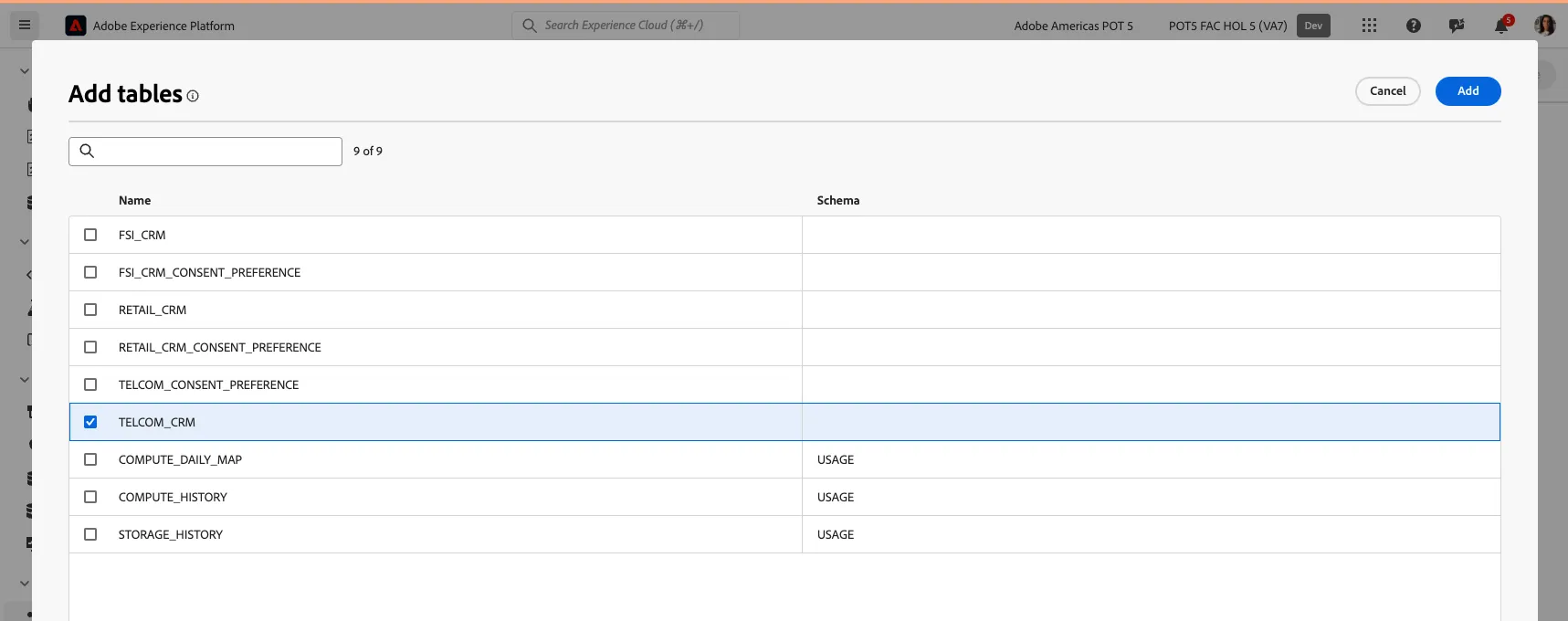This screenshot has height=621, width=1568.
Task: Click the Dev sandbox type badge
Action: tap(1313, 26)
